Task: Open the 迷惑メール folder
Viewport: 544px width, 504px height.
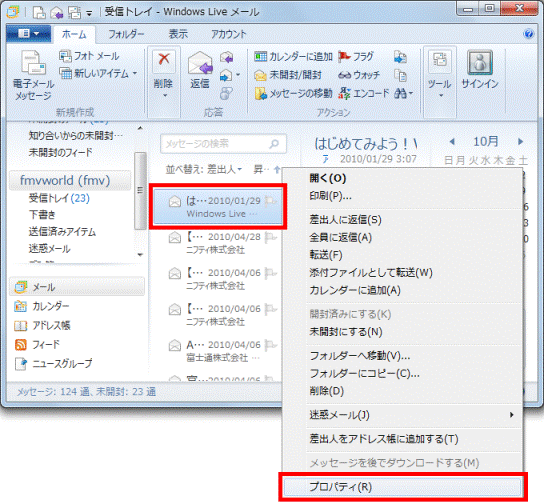Action: 49,249
